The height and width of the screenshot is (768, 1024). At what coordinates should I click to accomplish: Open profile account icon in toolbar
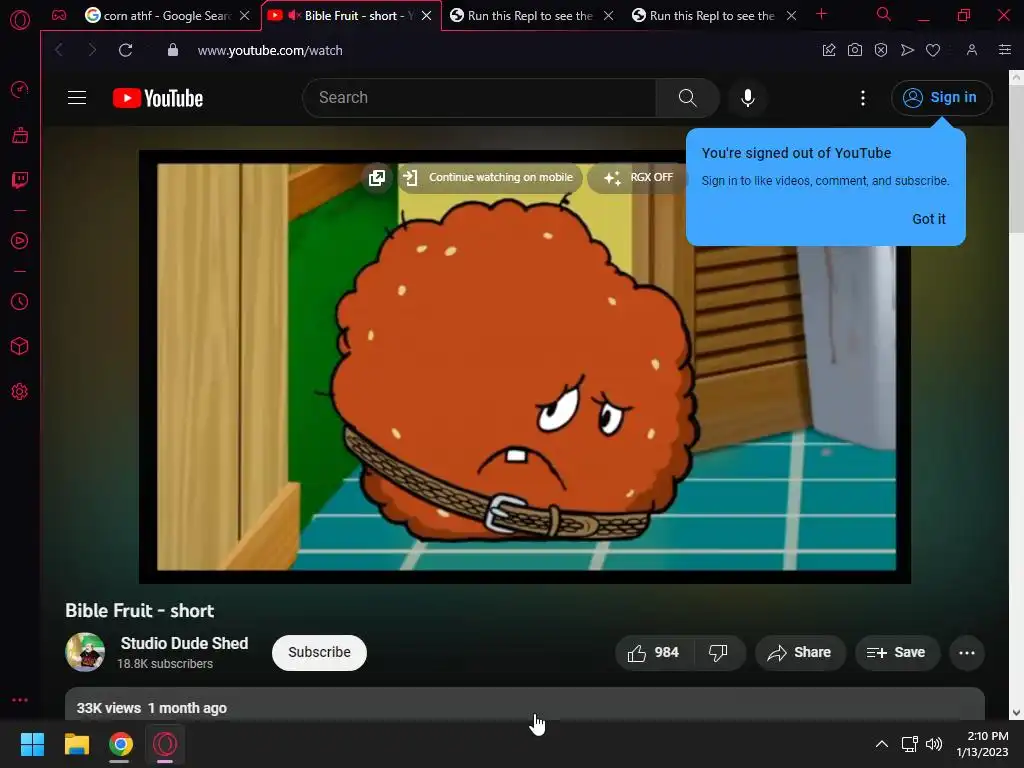point(972,50)
